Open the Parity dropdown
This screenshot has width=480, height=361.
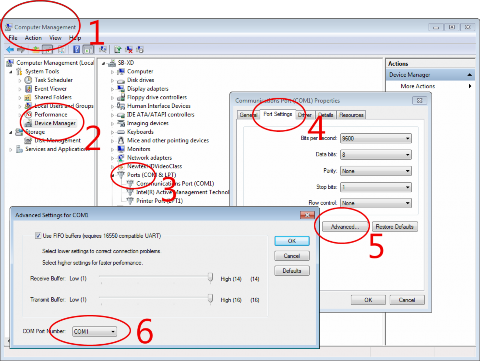[x=376, y=171]
